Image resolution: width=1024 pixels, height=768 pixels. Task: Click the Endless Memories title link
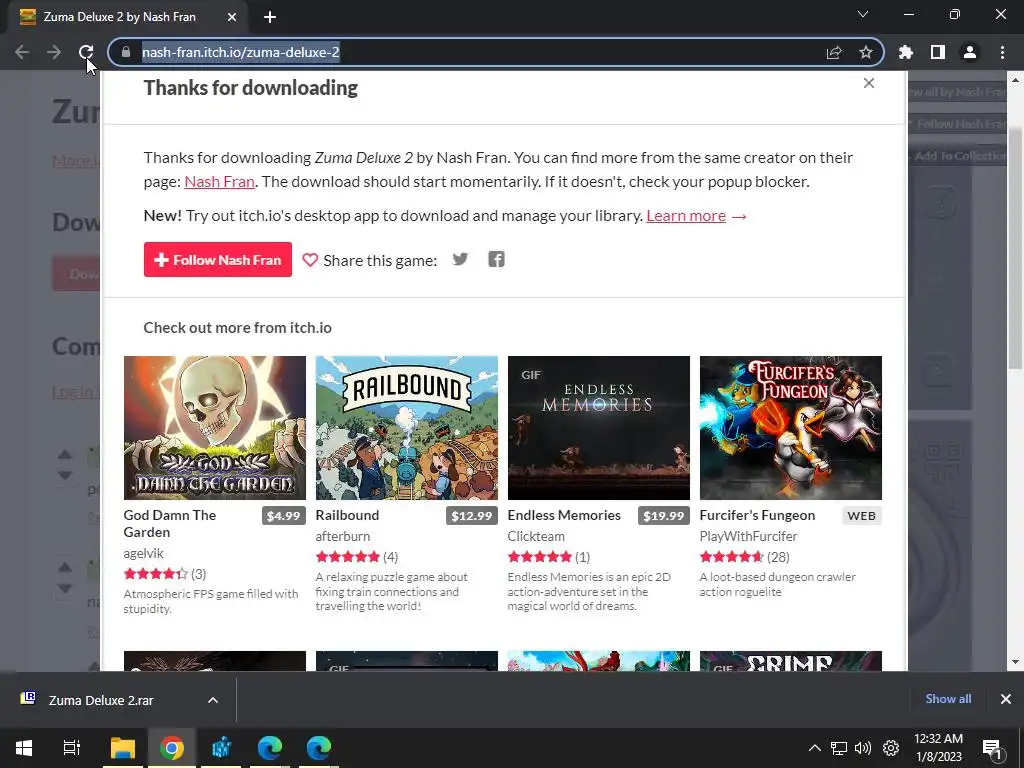[564, 515]
